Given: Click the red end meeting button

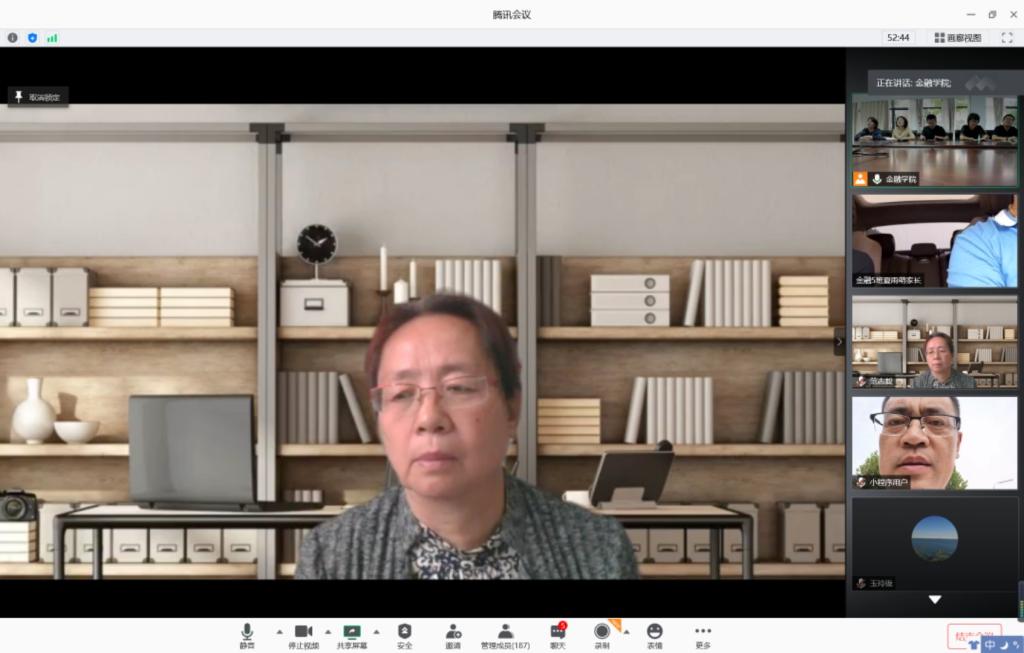Looking at the screenshot, I should 973,635.
